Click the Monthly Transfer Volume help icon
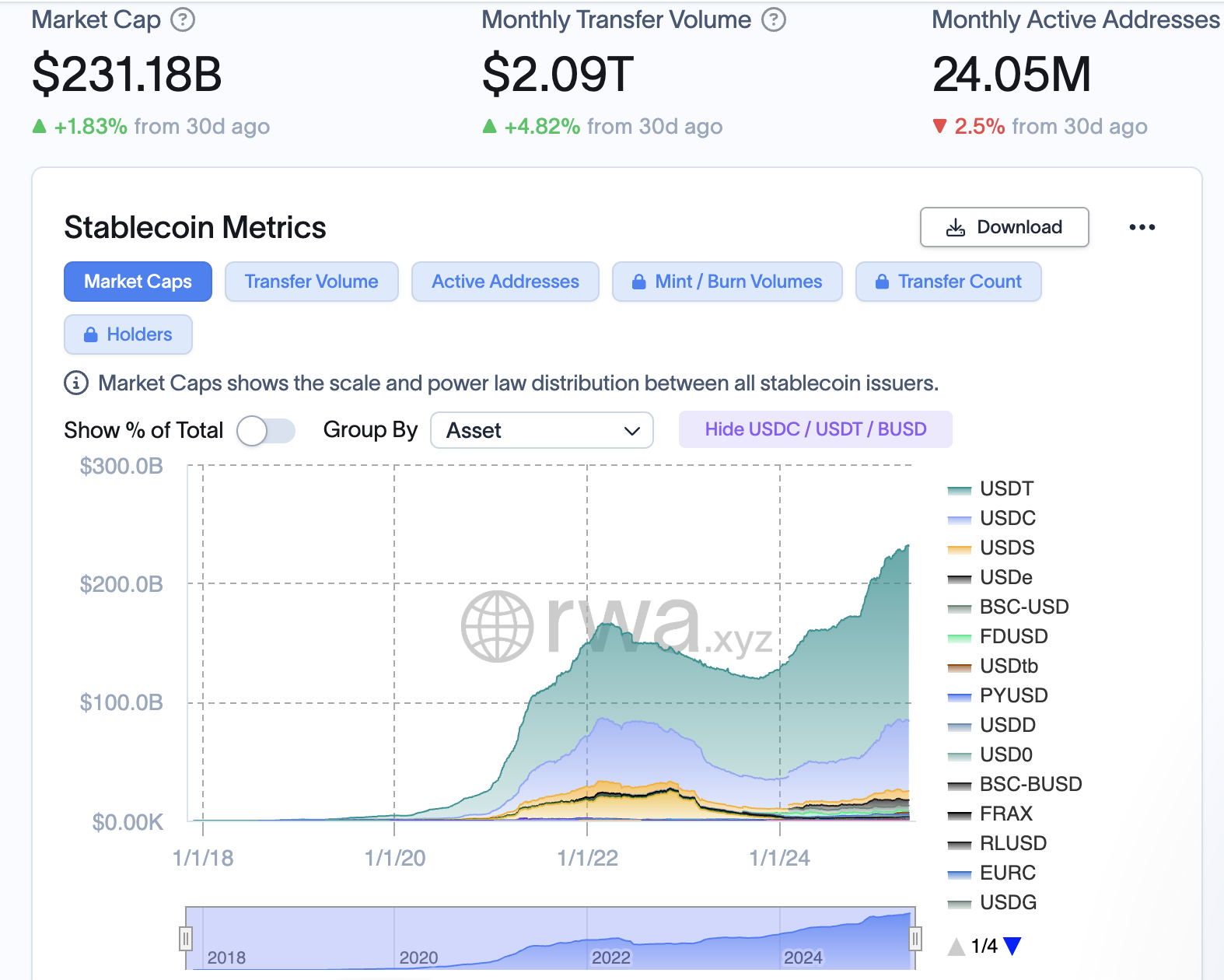Viewport: 1224px width, 980px height. pyautogui.click(x=773, y=19)
